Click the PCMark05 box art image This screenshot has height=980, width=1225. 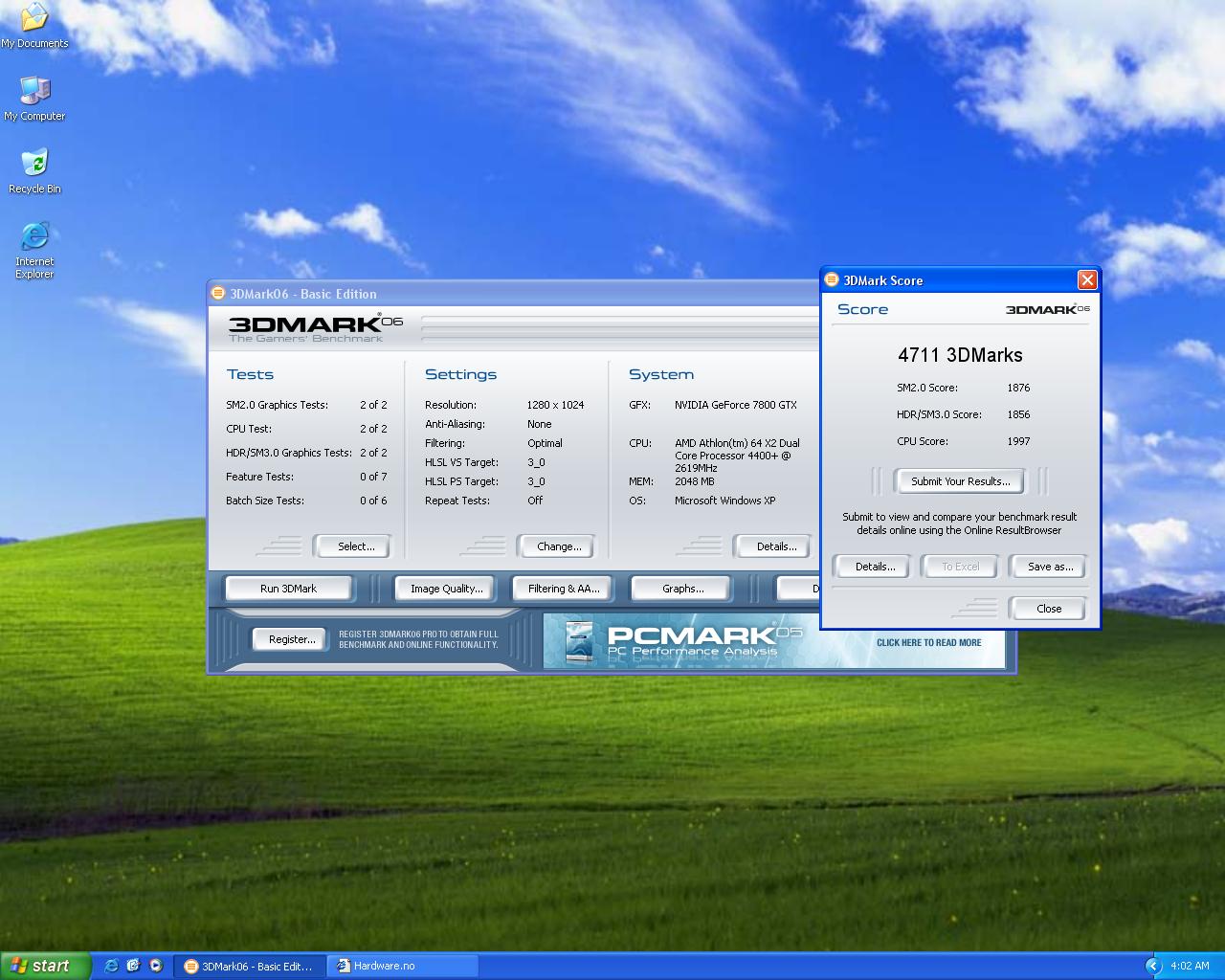click(579, 642)
